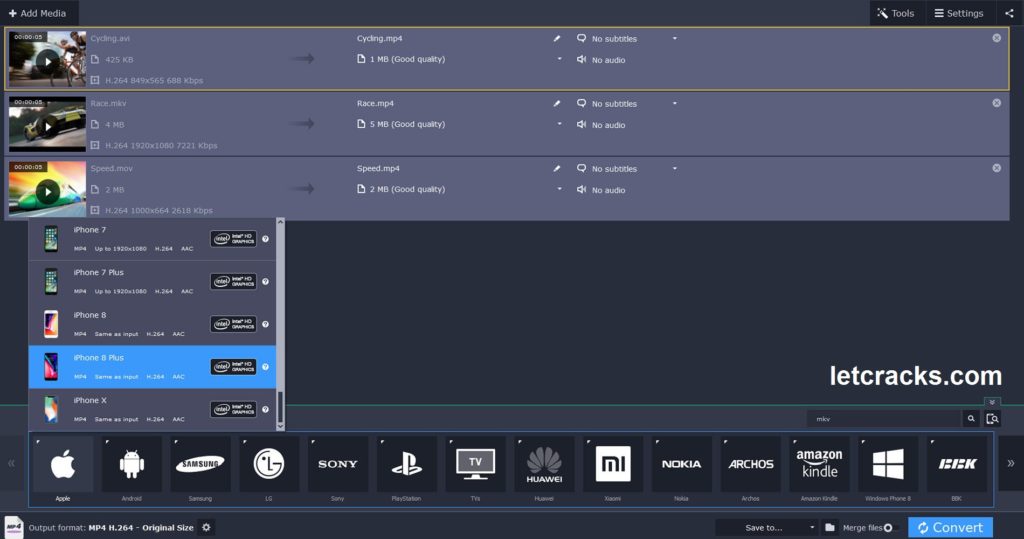Image resolution: width=1024 pixels, height=539 pixels.
Task: Open the Save to dropdown
Action: point(767,527)
